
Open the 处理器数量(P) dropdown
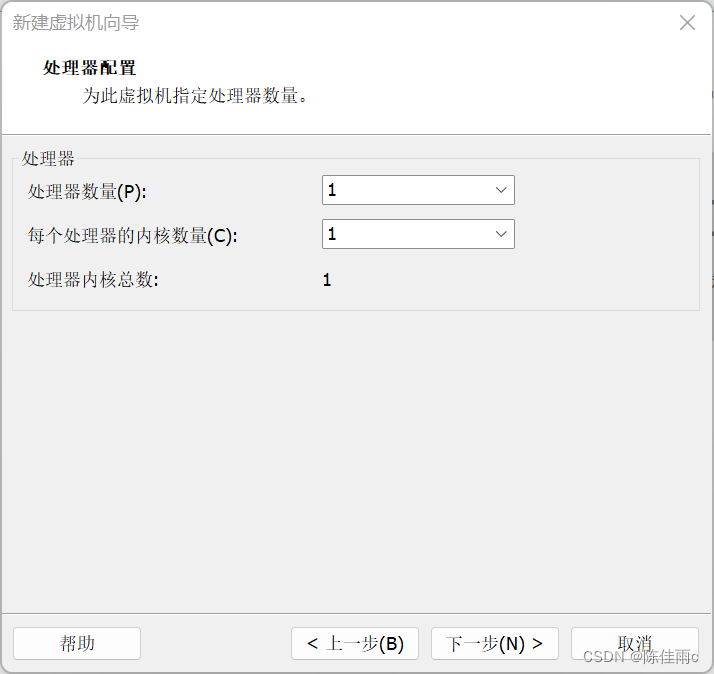click(418, 190)
